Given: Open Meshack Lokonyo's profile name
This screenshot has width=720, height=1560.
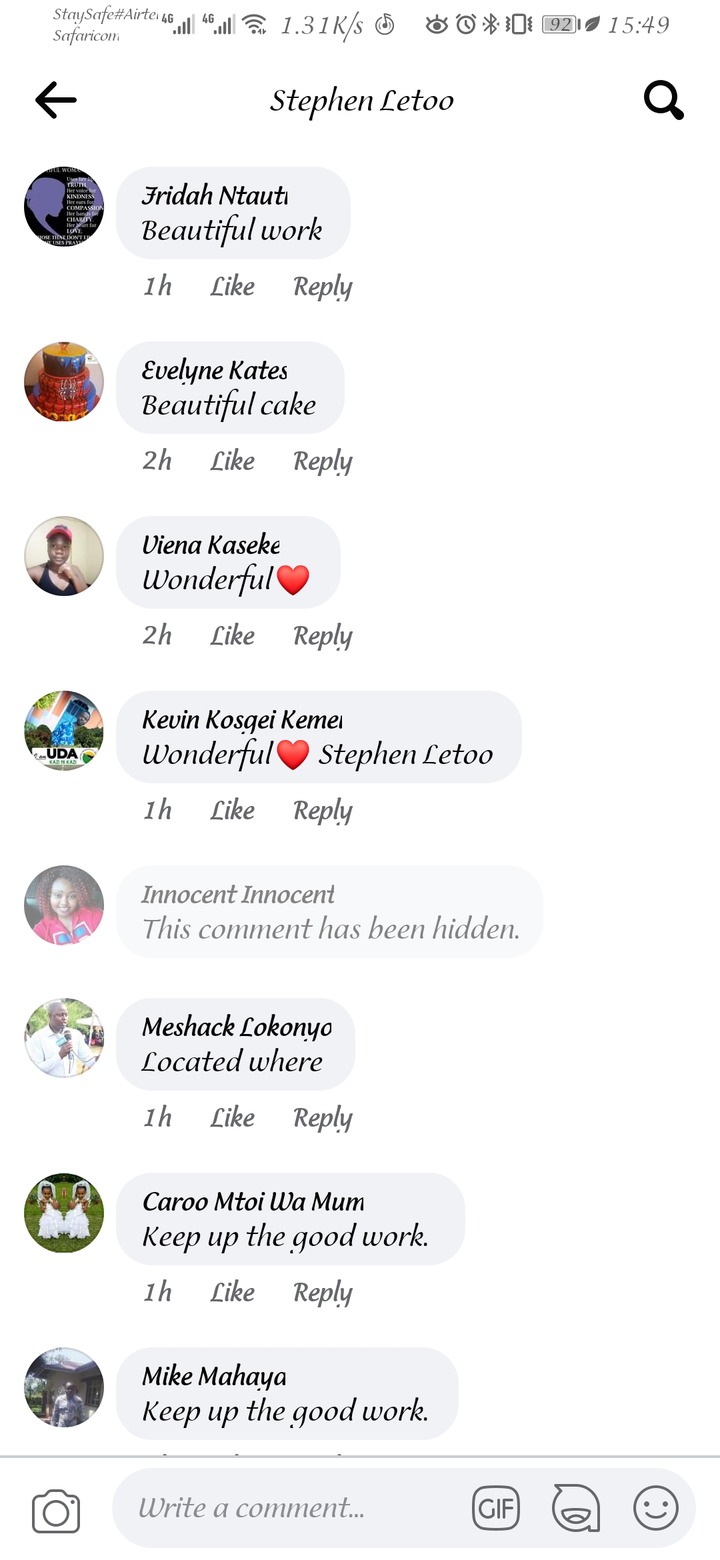Looking at the screenshot, I should tap(236, 1027).
